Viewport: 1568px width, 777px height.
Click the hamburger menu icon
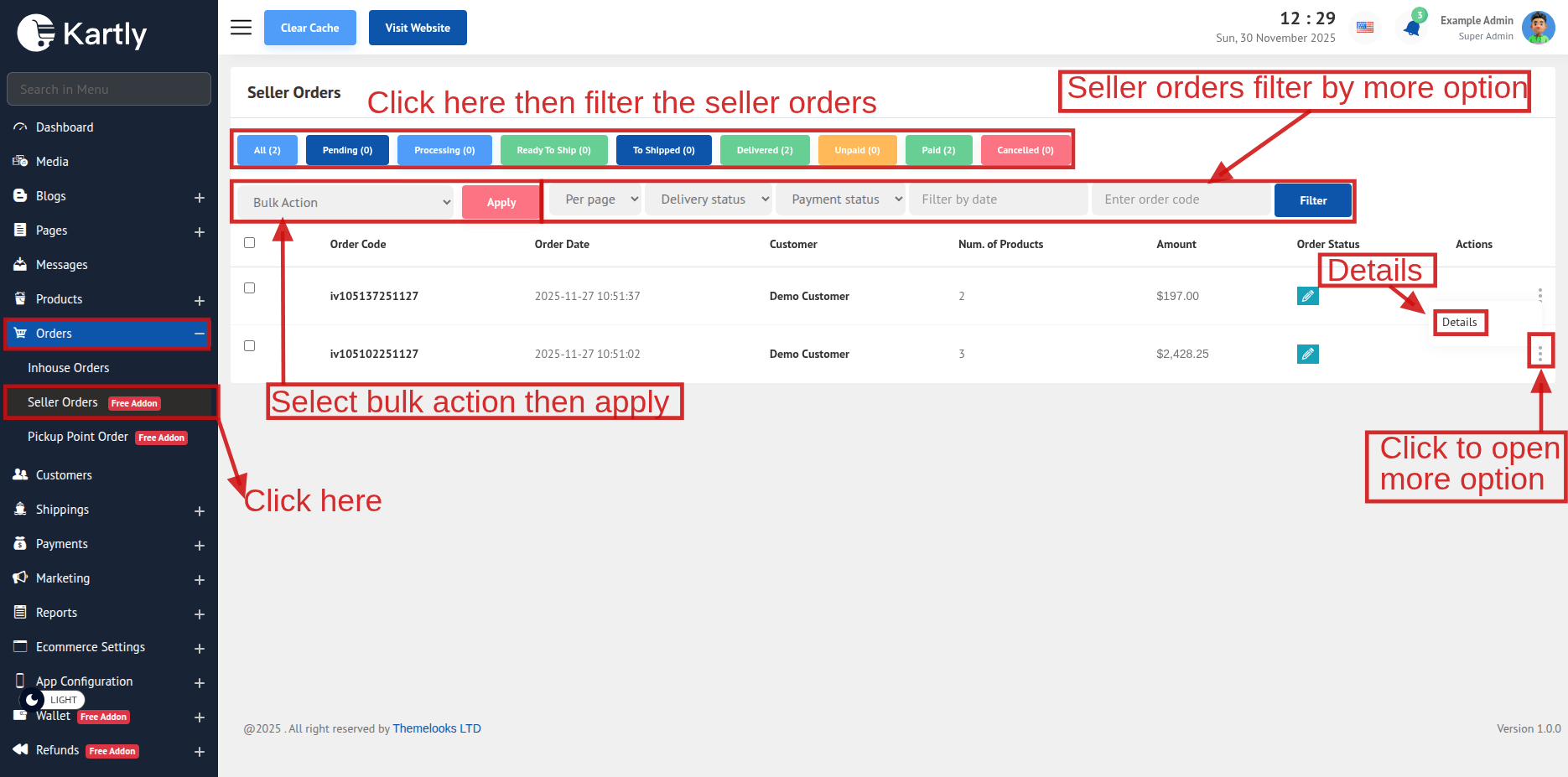pos(241,28)
